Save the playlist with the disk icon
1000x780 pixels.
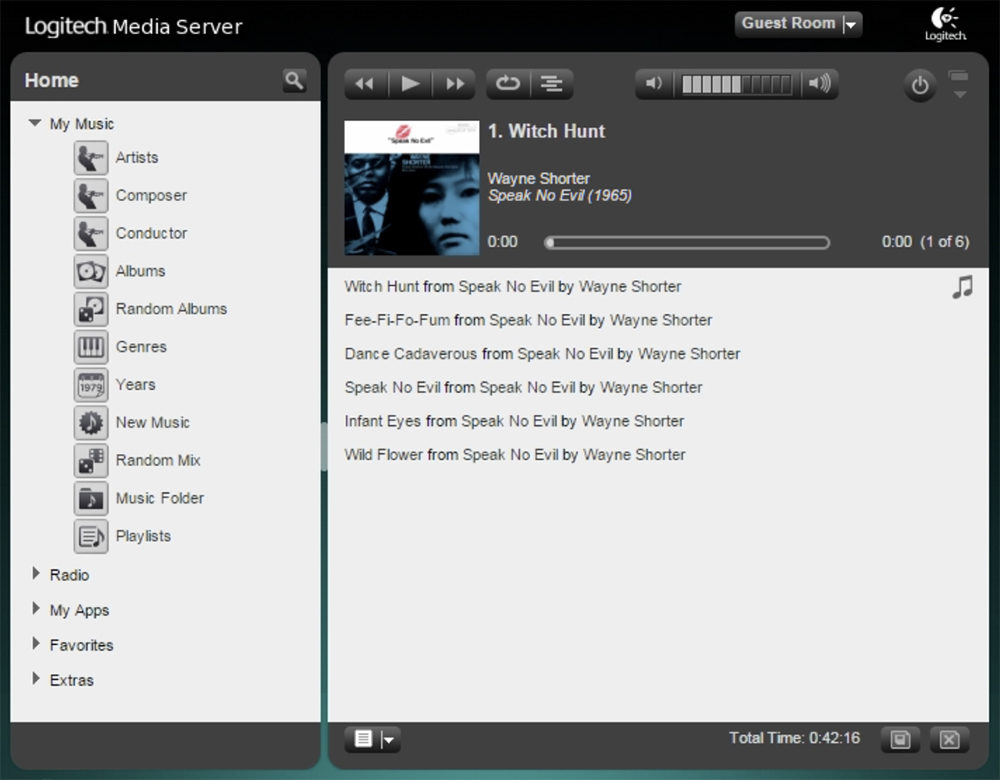900,739
